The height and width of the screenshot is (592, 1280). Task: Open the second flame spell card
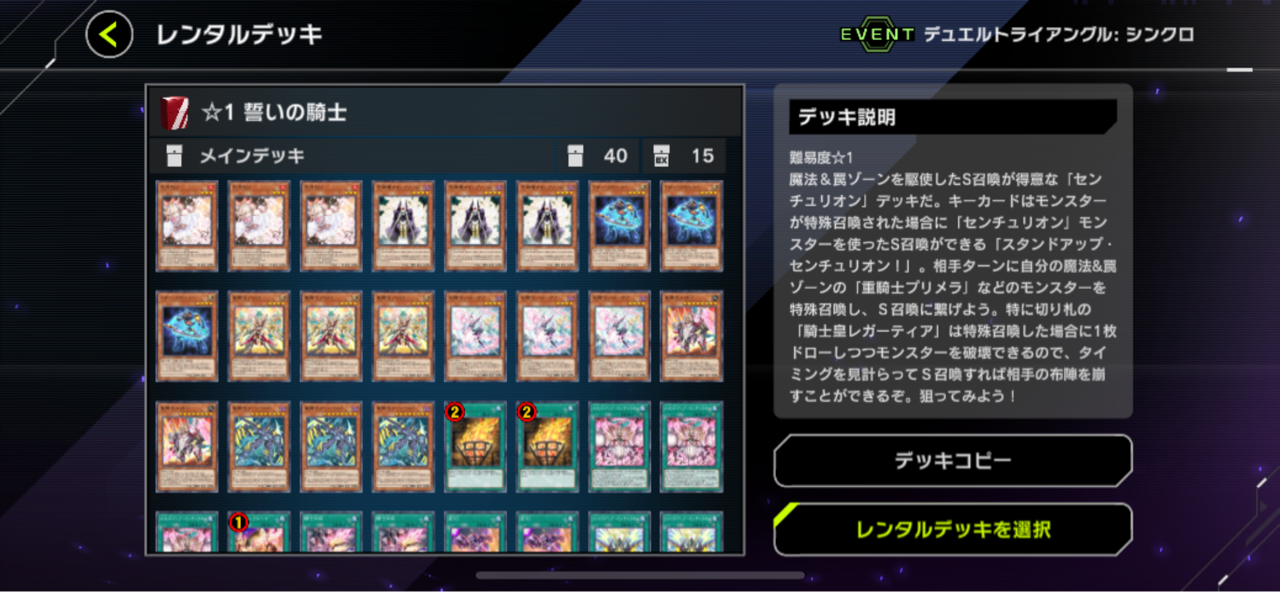pos(547,446)
